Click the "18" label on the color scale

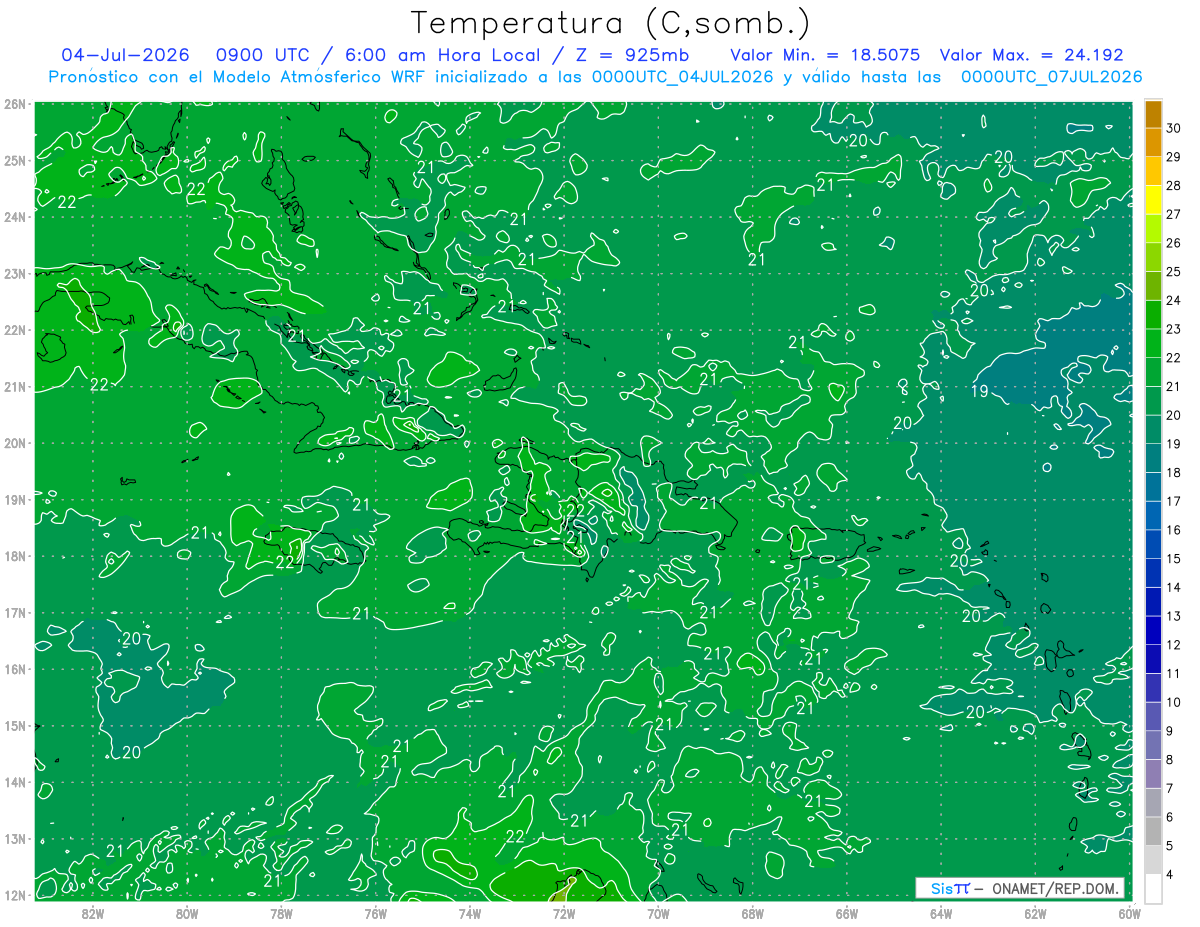[1175, 473]
